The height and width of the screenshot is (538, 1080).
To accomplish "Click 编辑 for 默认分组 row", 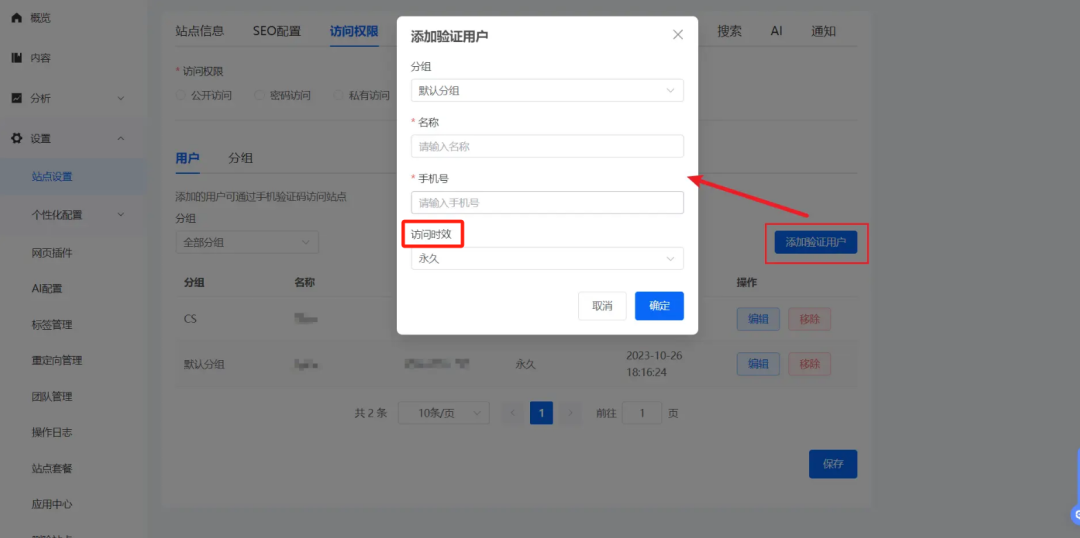I will (x=758, y=364).
